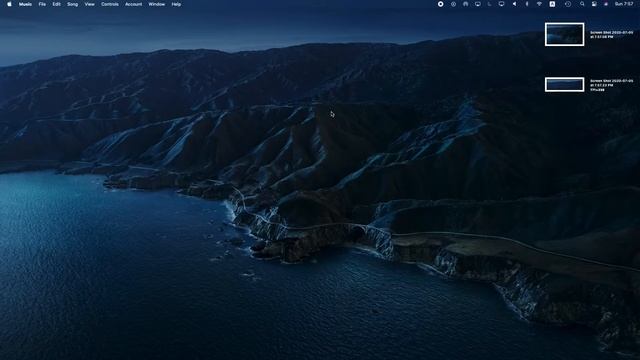Click the crescent moon menu bar icon
This screenshot has width=640, height=360.
click(x=489, y=4)
